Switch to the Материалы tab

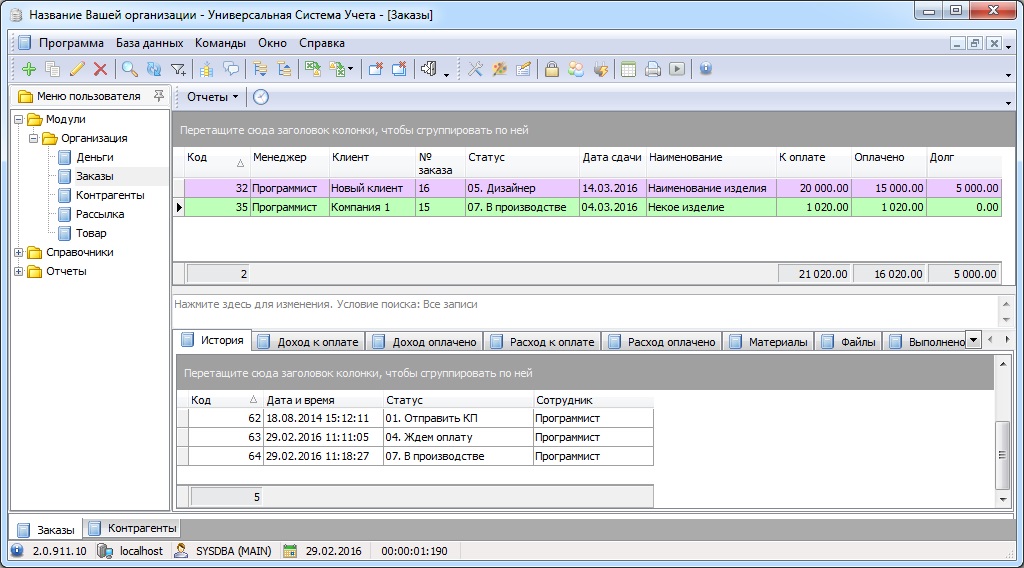coord(769,341)
